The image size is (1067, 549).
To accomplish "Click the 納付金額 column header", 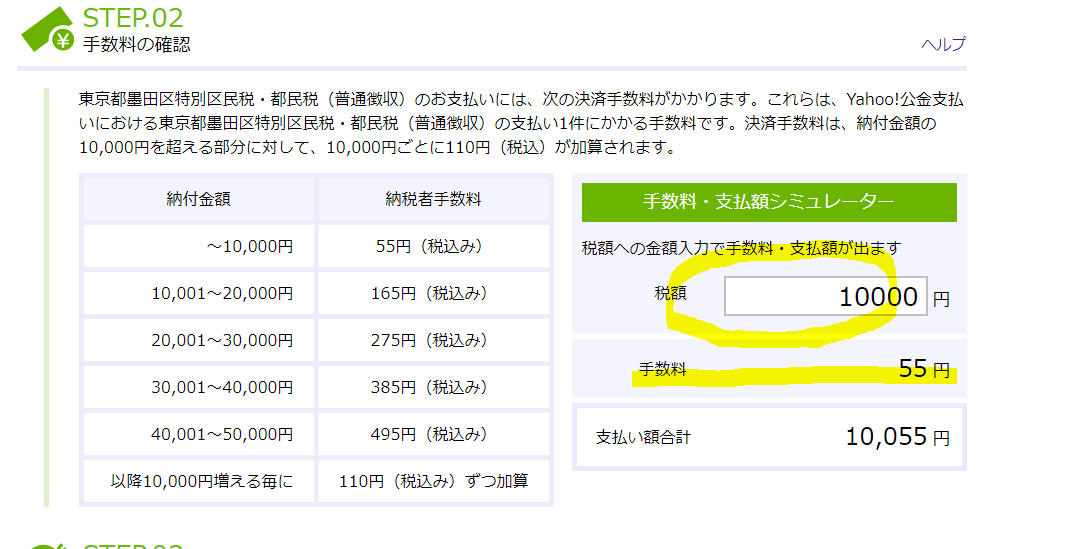I will coord(199,199).
